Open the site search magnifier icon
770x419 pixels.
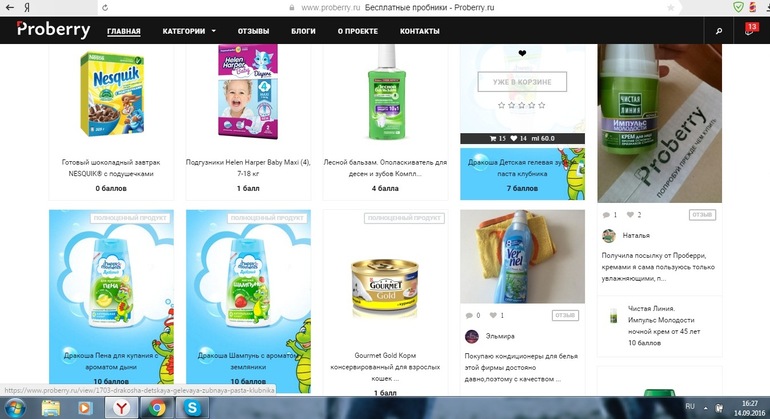pyautogui.click(x=719, y=30)
